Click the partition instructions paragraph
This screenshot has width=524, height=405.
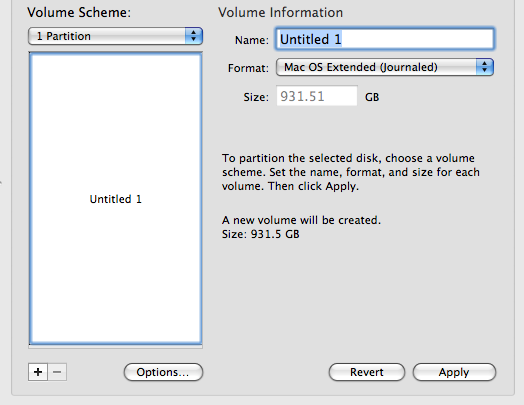coord(351,172)
